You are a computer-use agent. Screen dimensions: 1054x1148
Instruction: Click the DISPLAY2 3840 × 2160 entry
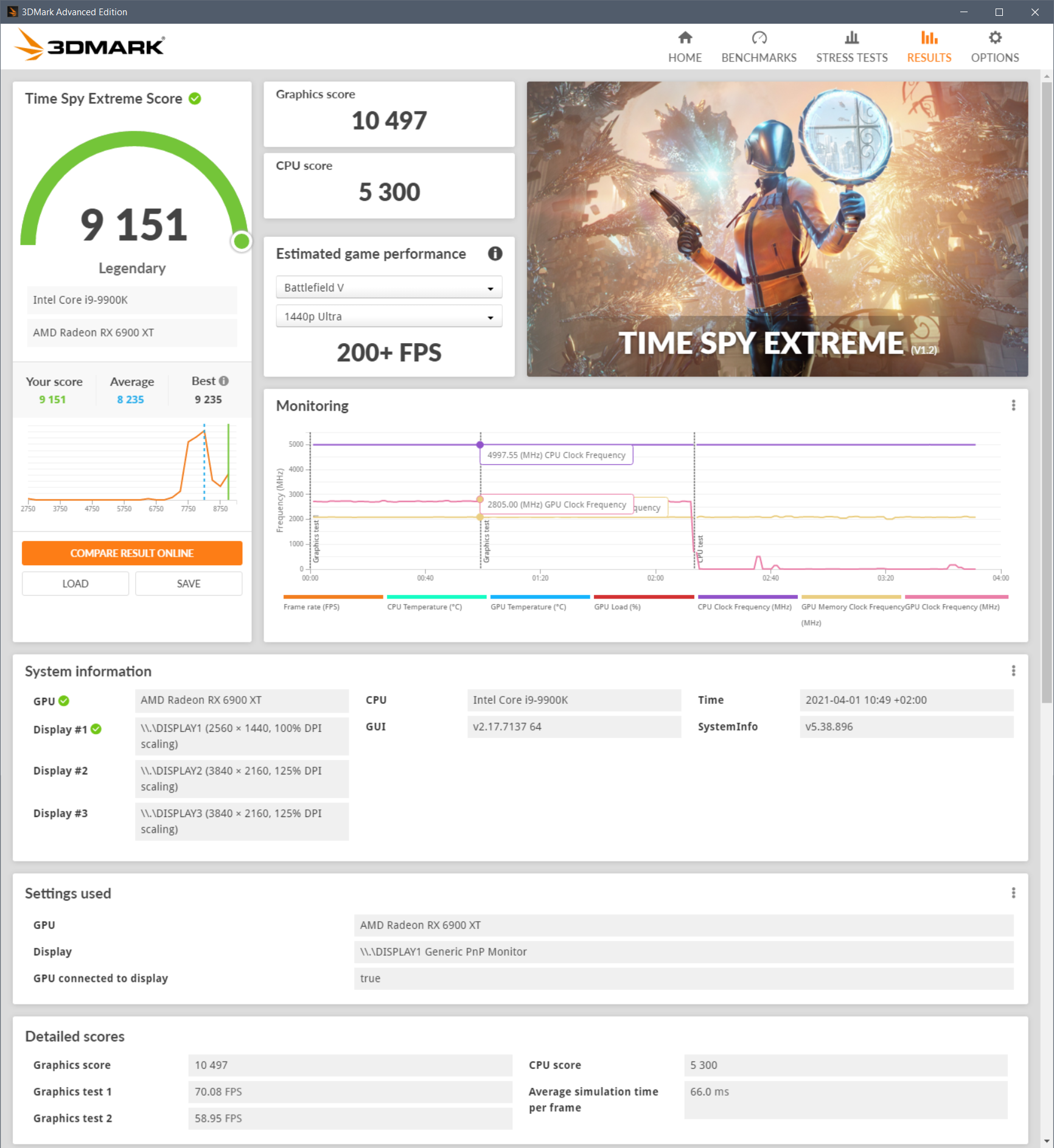(242, 779)
